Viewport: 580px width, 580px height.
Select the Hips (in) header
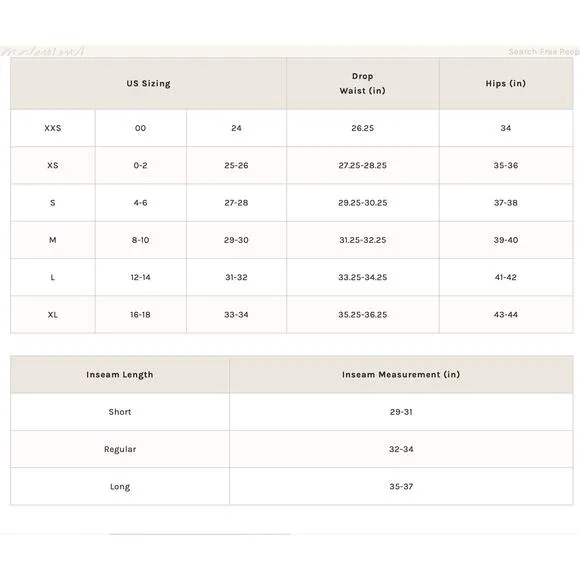click(x=506, y=84)
